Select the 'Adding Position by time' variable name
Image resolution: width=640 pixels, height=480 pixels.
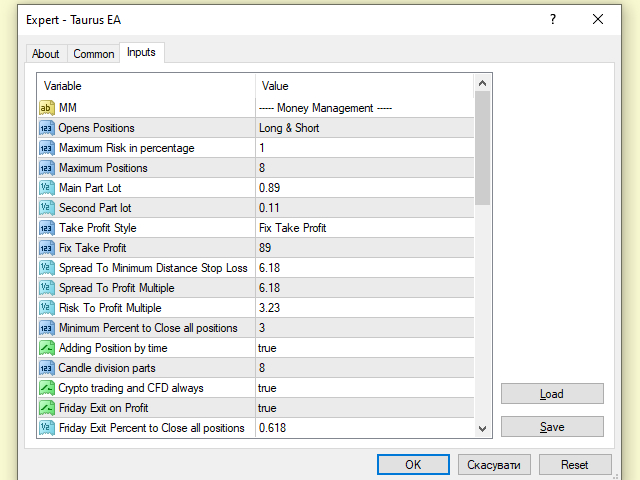pyautogui.click(x=113, y=348)
